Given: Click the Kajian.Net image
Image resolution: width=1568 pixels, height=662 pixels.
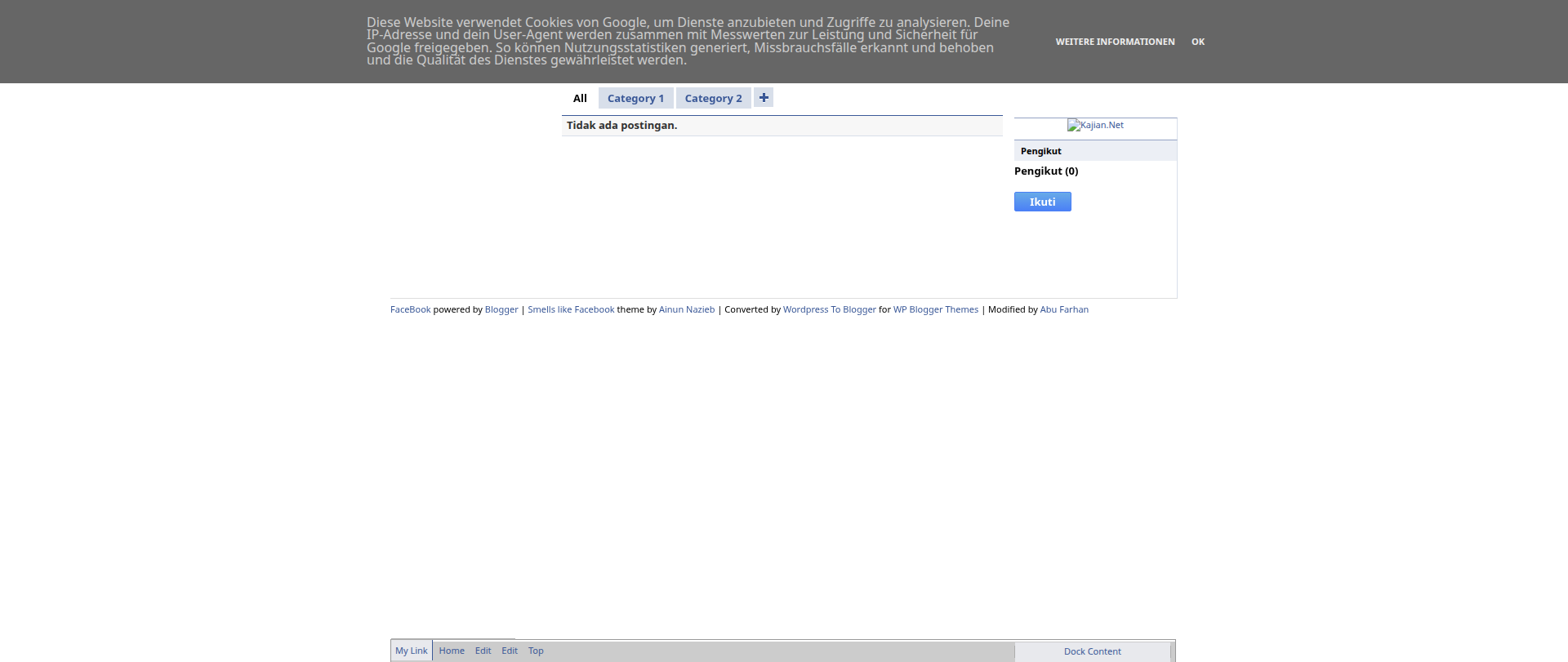Looking at the screenshot, I should tap(1095, 125).
